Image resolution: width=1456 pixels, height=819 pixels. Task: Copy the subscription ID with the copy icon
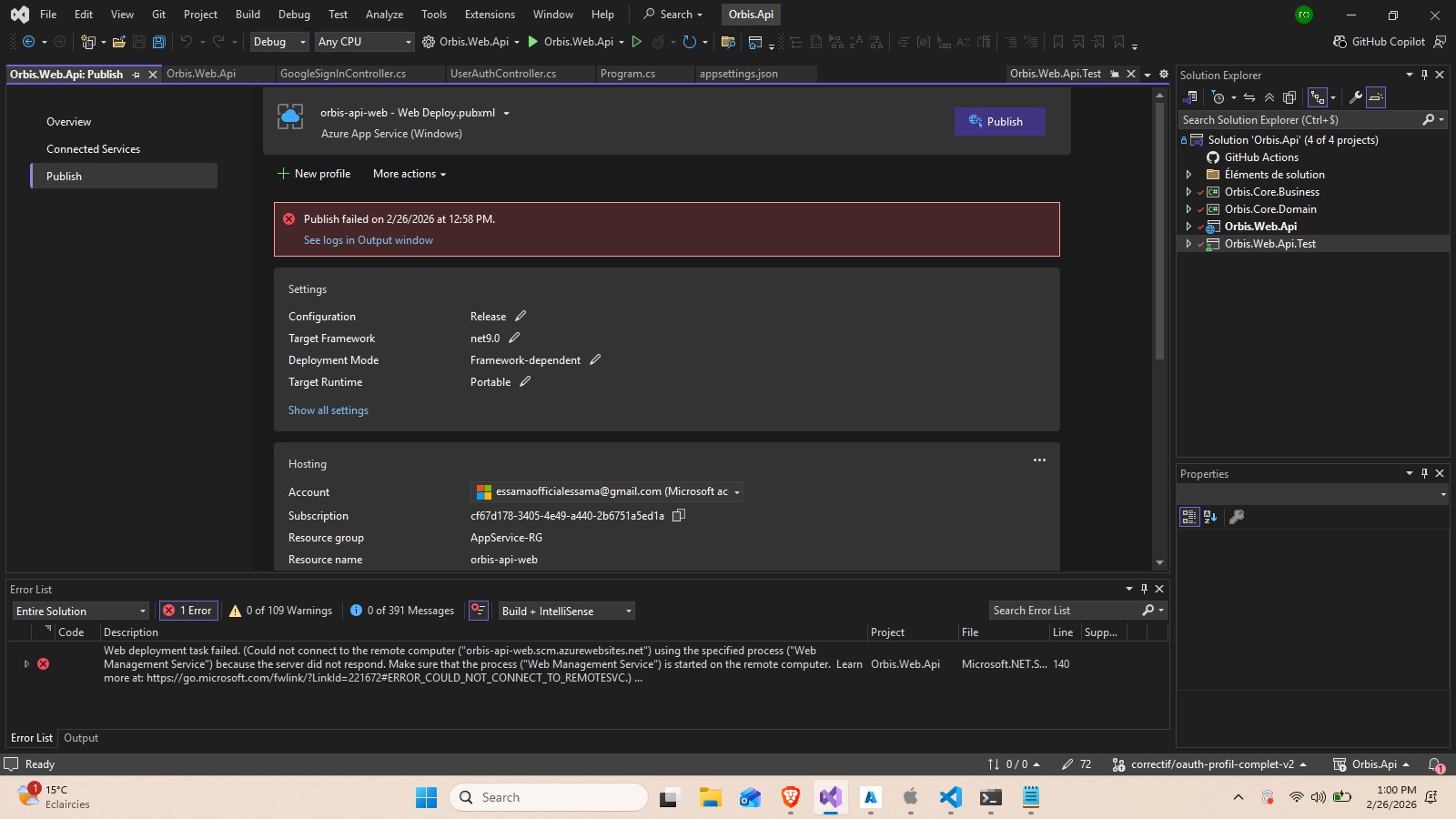click(678, 515)
